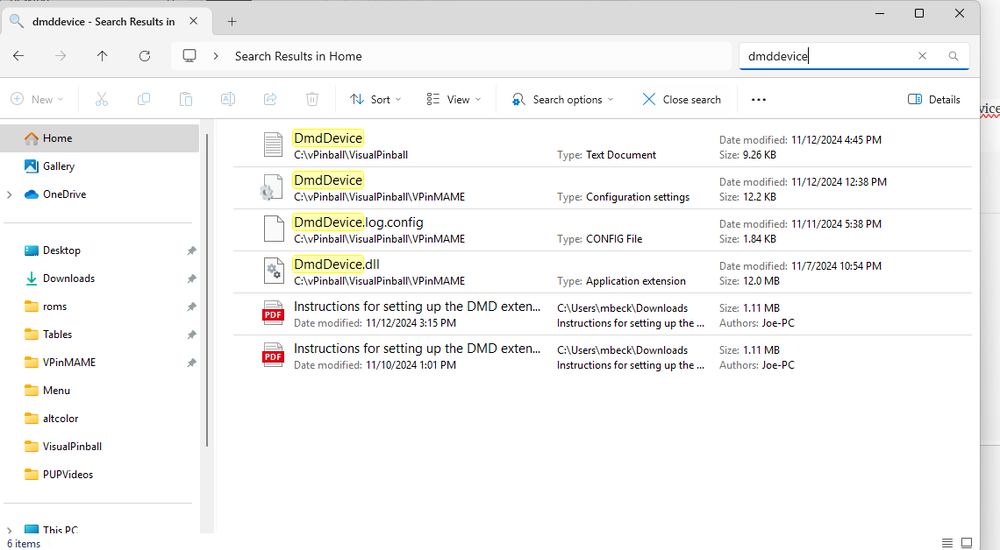The width and height of the screenshot is (1000, 550).
Task: Open the Sort dropdown
Action: click(x=376, y=100)
